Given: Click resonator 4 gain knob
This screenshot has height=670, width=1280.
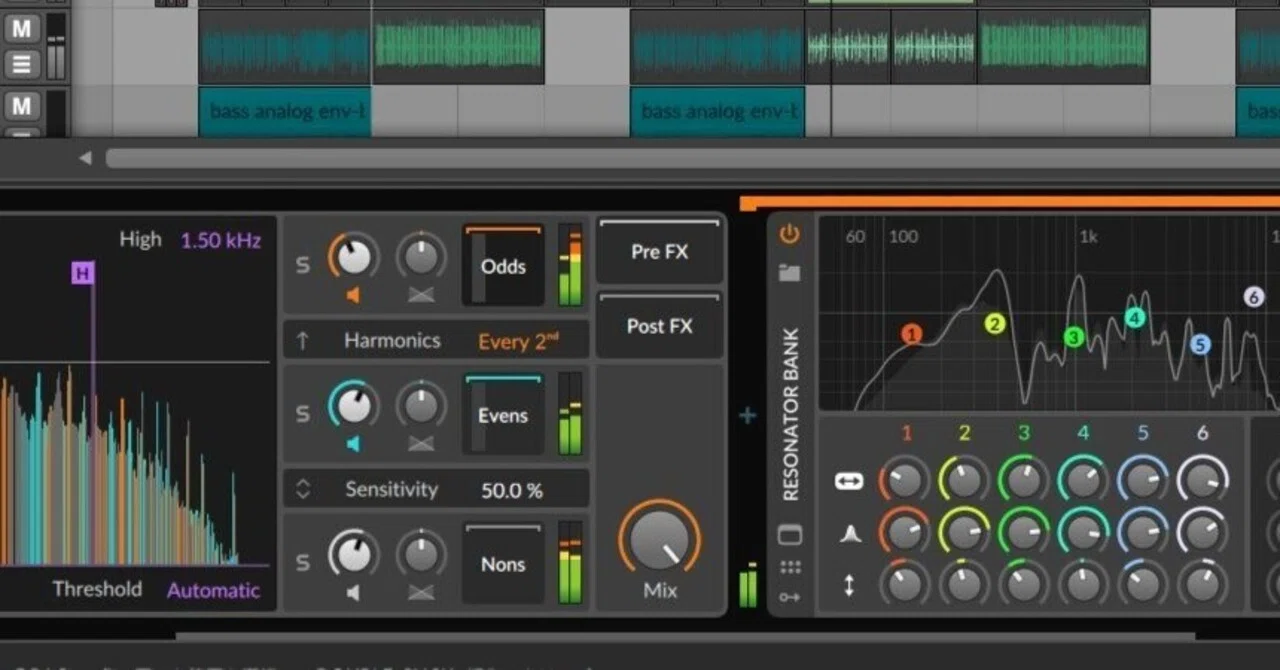Looking at the screenshot, I should point(1084,584).
